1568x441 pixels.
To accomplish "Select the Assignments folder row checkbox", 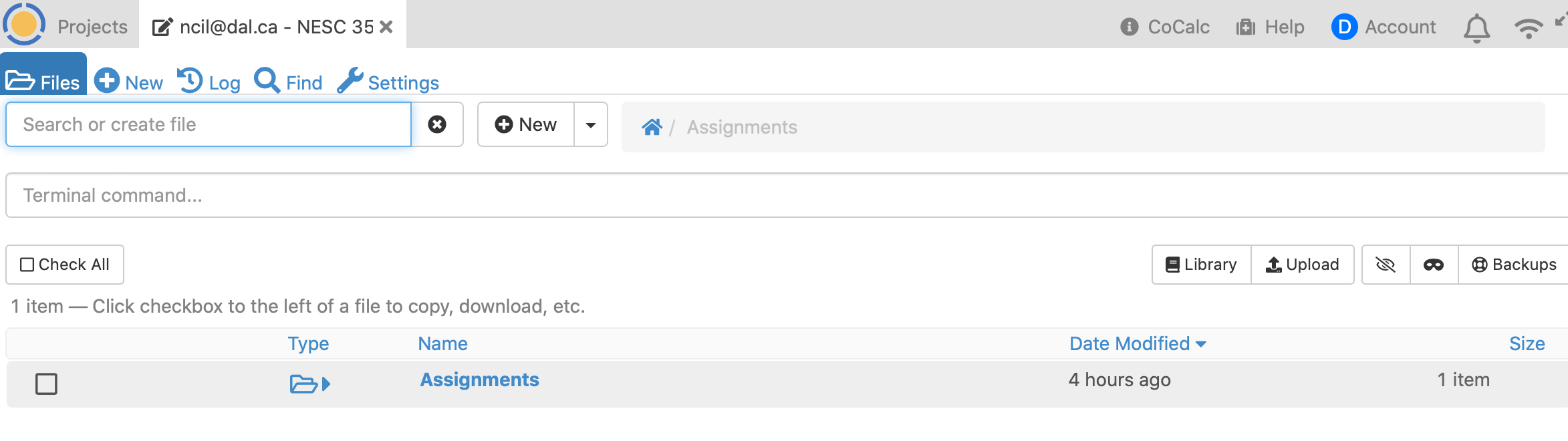I will tap(46, 384).
